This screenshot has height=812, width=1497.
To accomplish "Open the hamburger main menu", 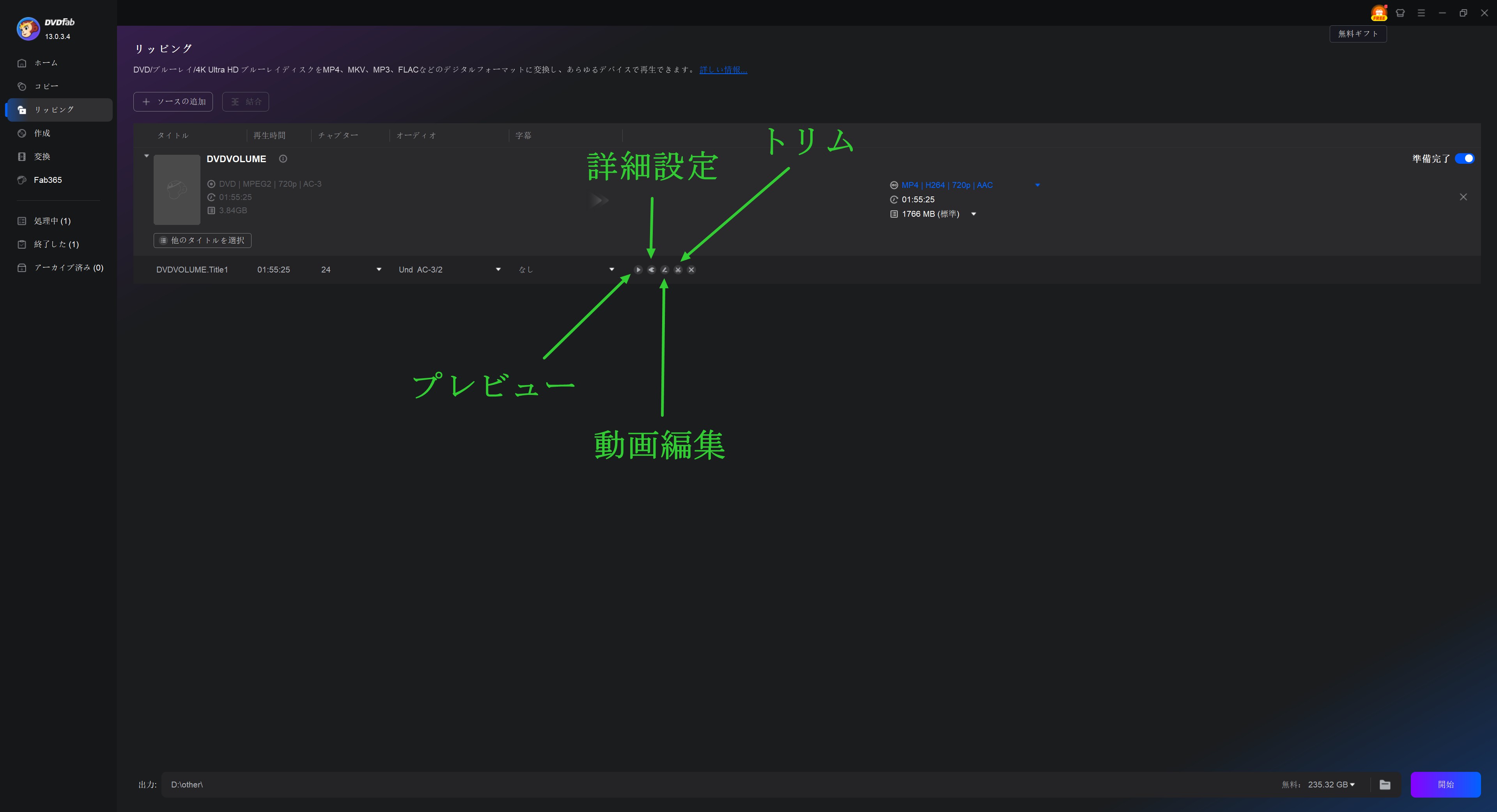I will pyautogui.click(x=1421, y=13).
